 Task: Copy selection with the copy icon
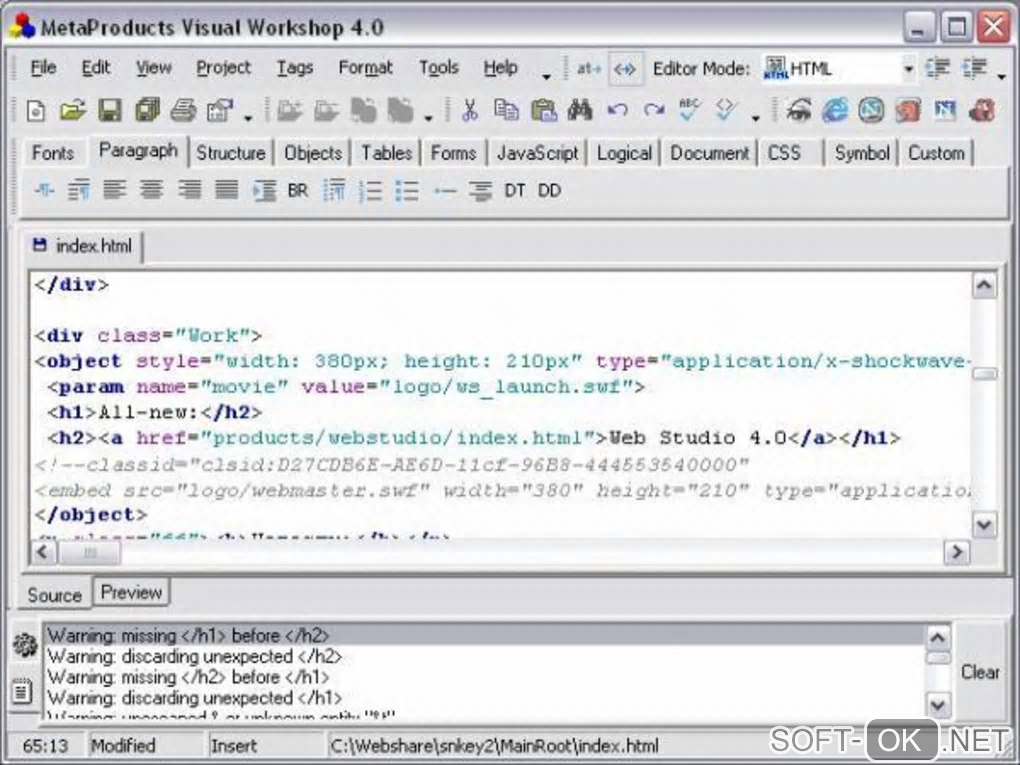pos(505,111)
